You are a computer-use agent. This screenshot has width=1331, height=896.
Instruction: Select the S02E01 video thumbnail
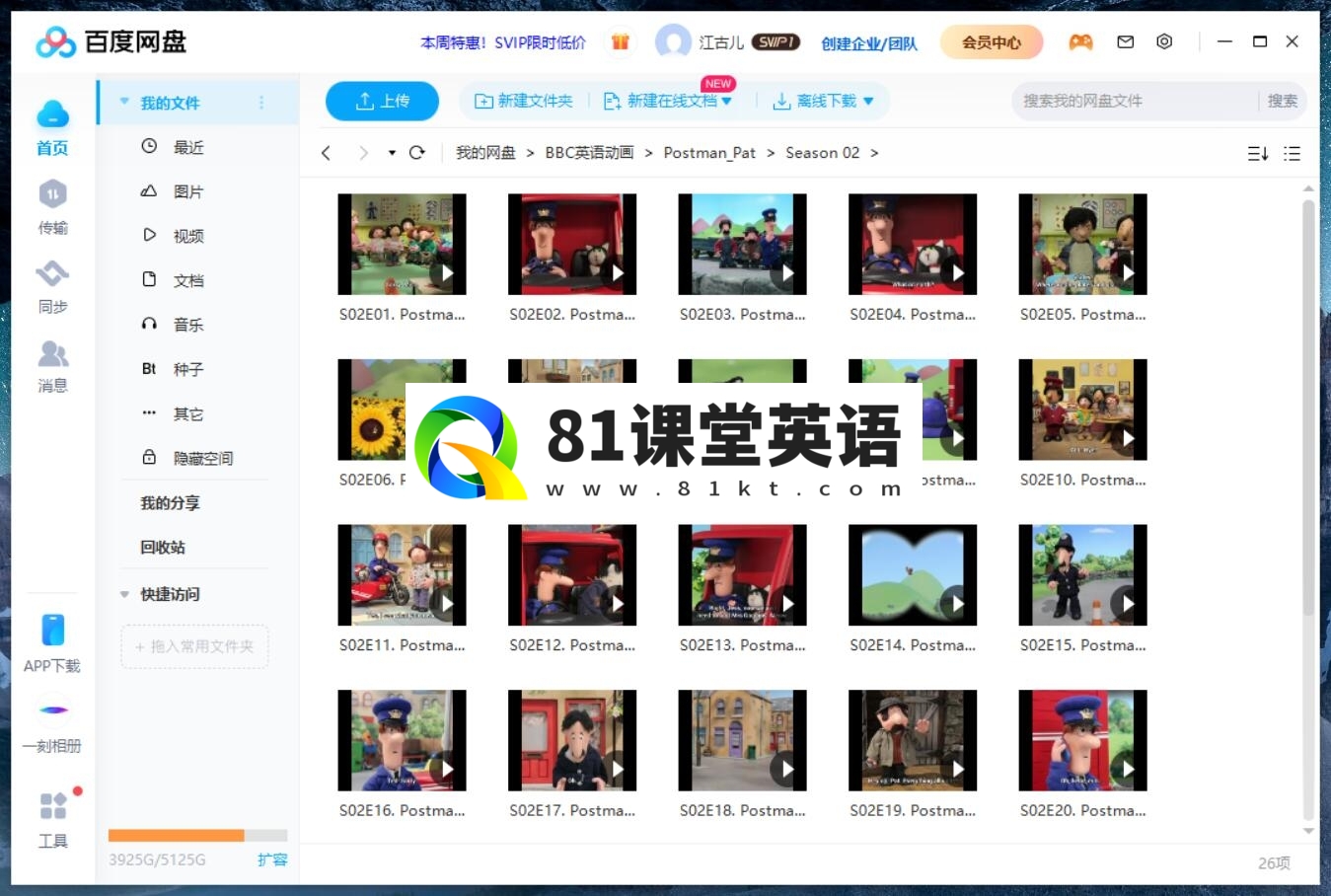coord(402,244)
